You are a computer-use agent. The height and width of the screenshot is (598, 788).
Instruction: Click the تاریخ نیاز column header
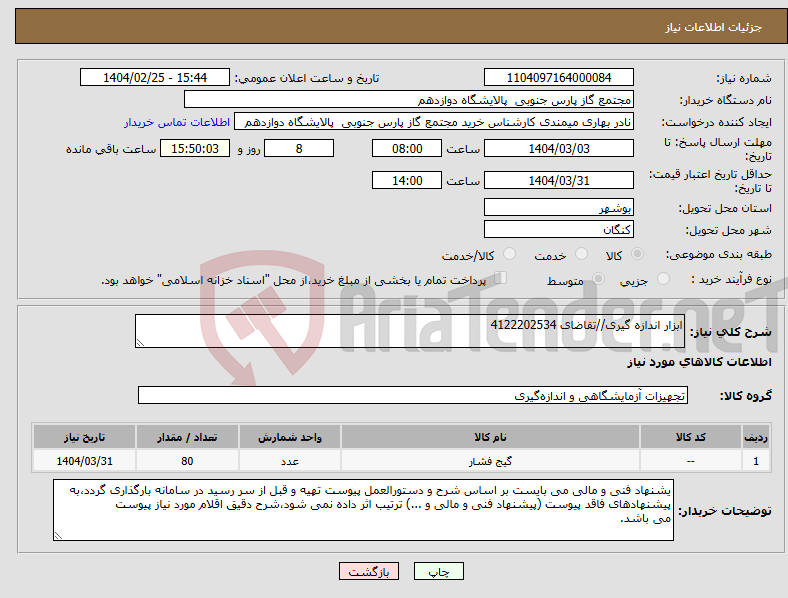pos(84,437)
